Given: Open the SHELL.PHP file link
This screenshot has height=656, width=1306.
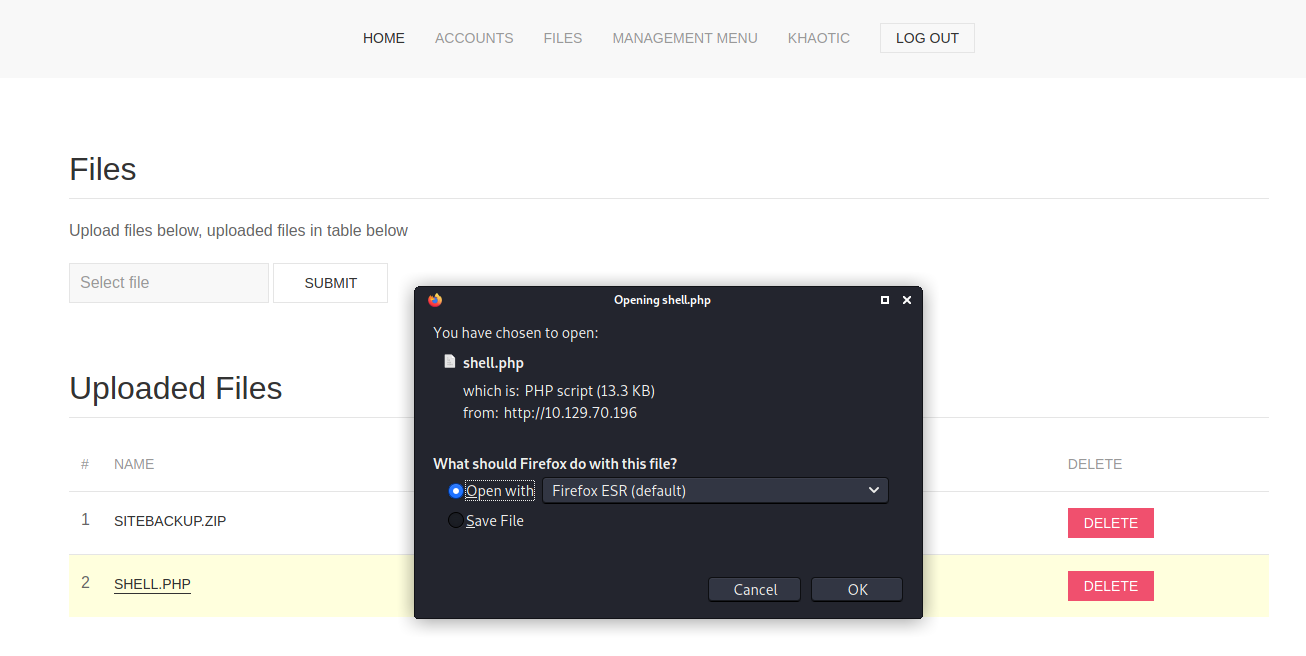Looking at the screenshot, I should click(152, 584).
